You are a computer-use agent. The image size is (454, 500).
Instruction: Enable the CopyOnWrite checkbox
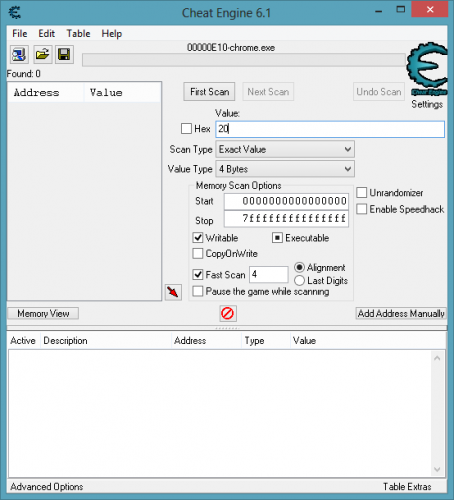point(198,253)
